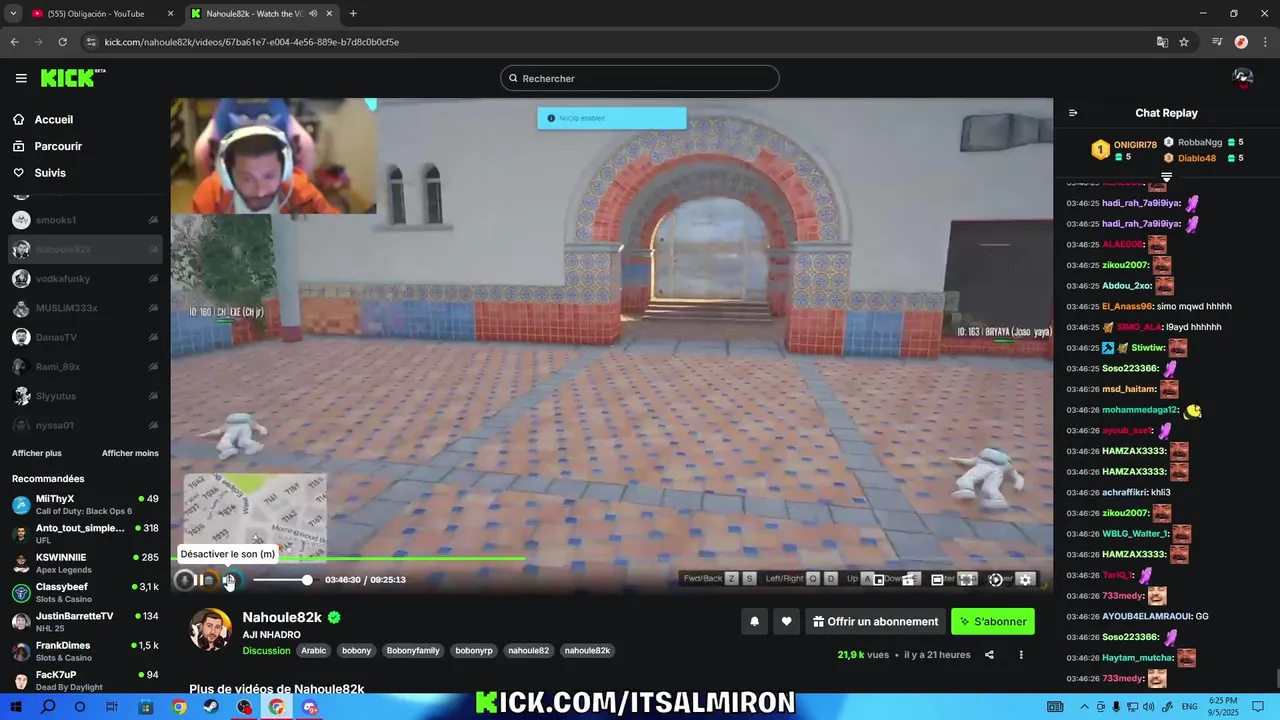Show hidden system tray icons
Viewport: 1280px width, 720px height.
[x=1084, y=707]
